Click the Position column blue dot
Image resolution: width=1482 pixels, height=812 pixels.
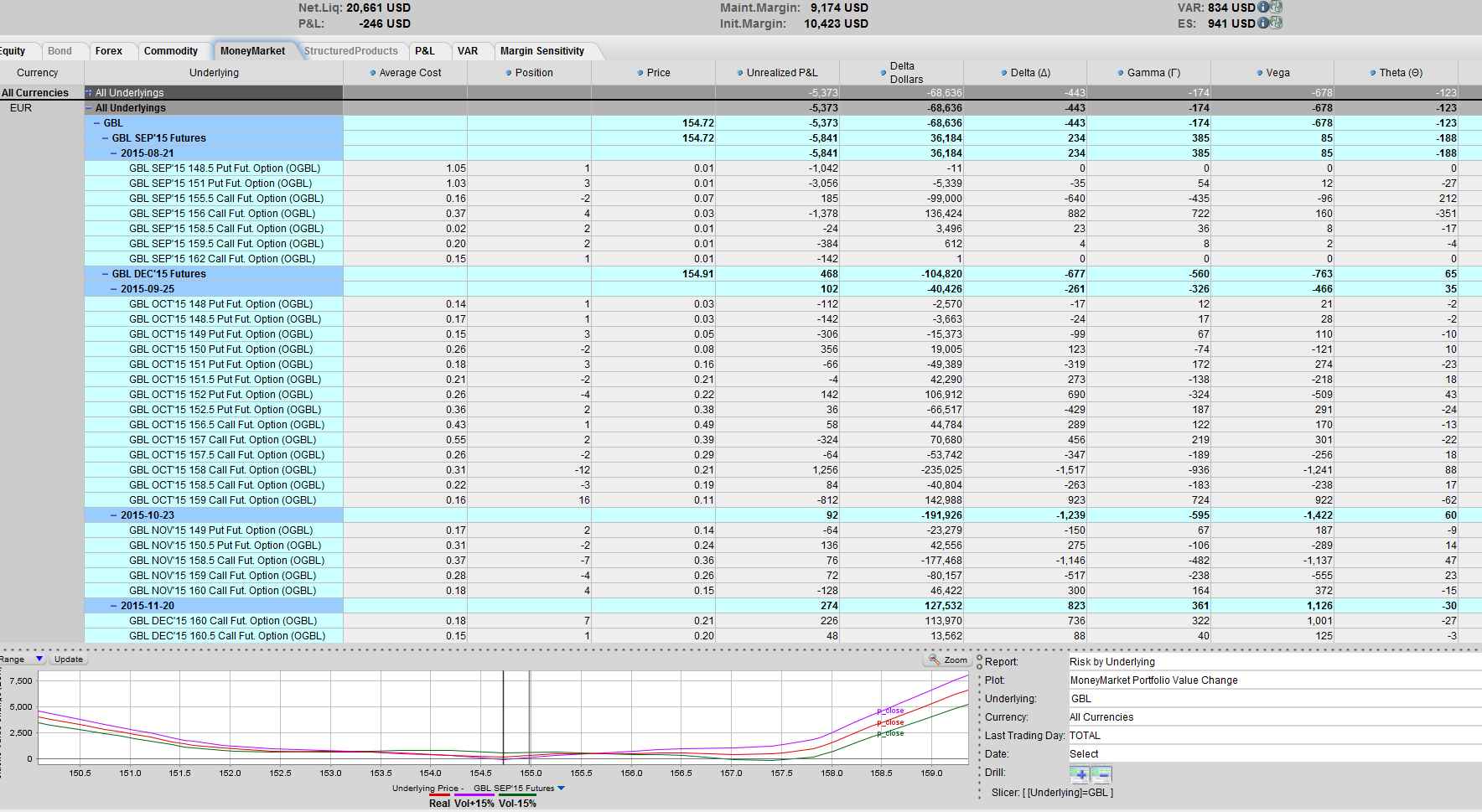pos(509,73)
